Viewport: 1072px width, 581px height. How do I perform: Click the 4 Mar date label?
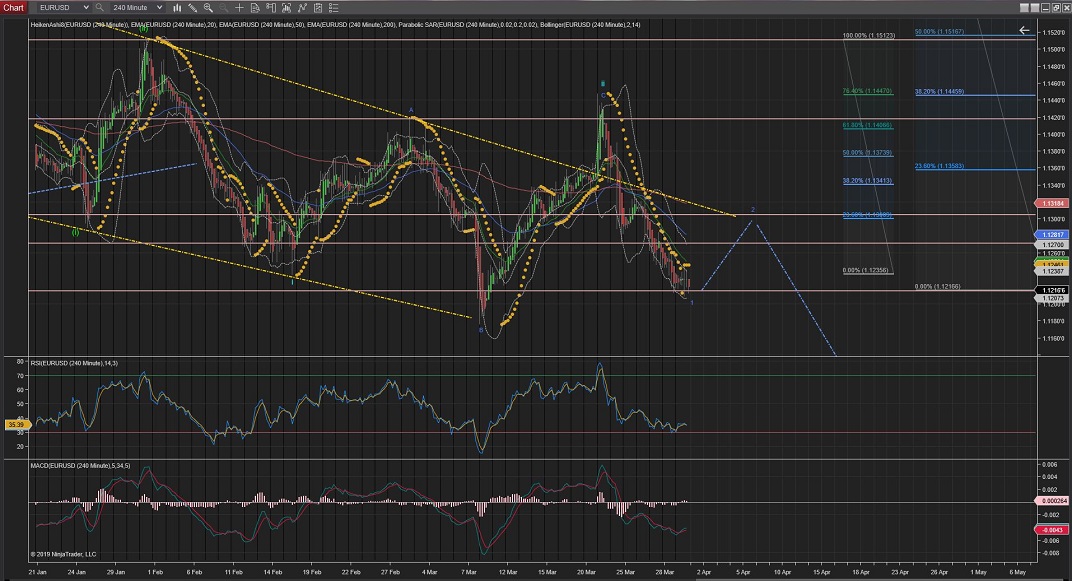coord(429,572)
